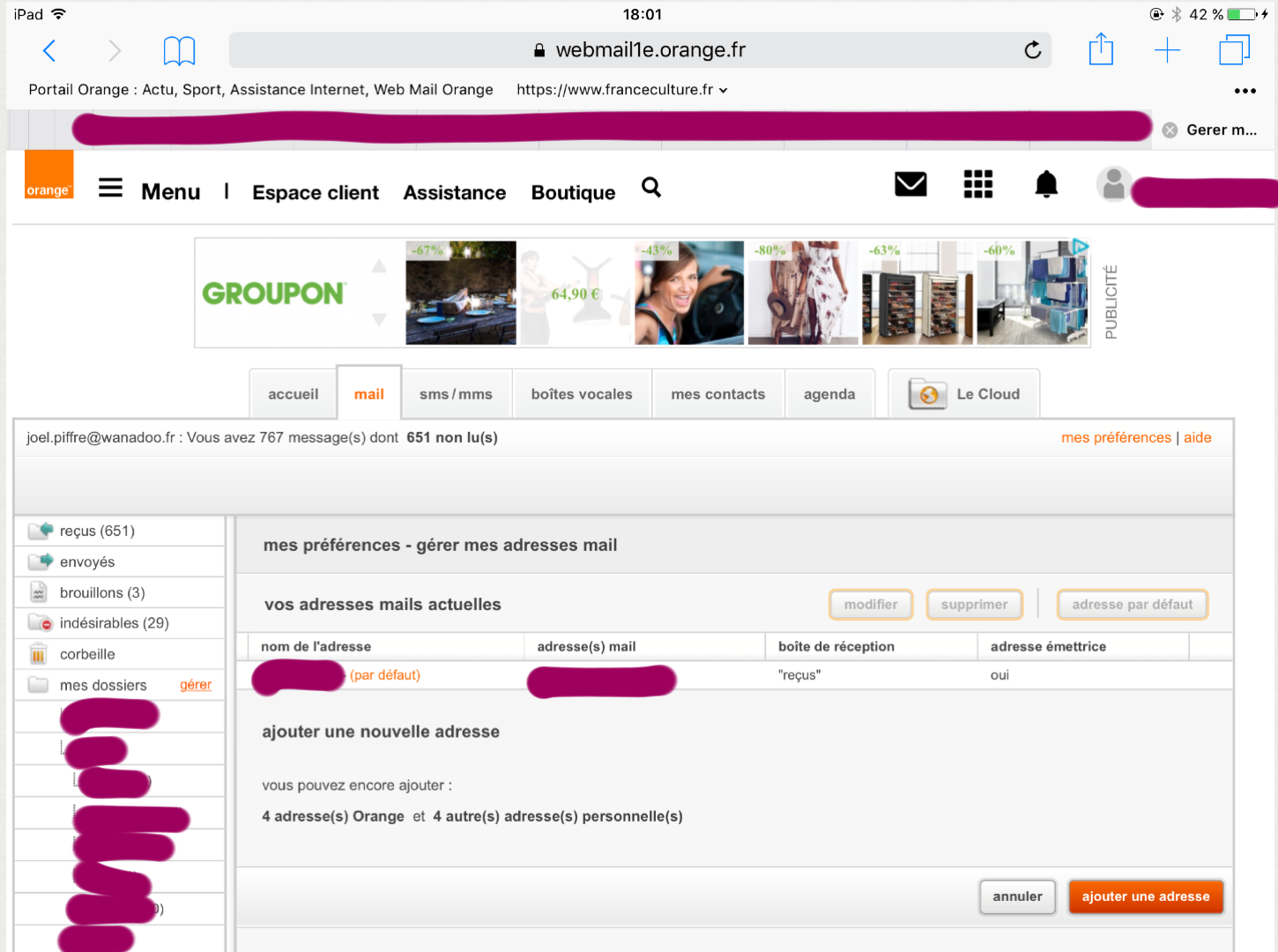Reload the page with the refresh icon
This screenshot has width=1278, height=952.
pyautogui.click(x=1033, y=50)
